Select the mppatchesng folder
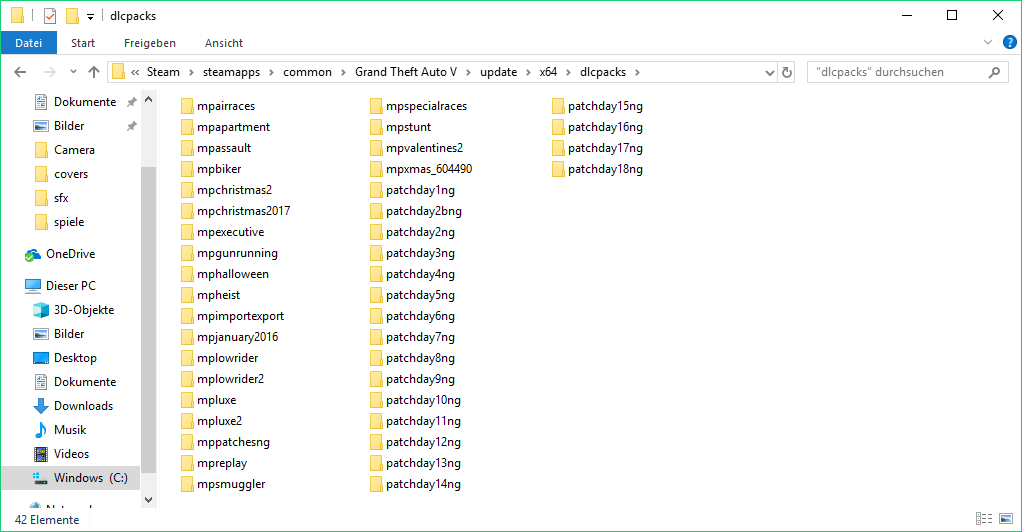This screenshot has width=1022, height=532. (x=233, y=443)
